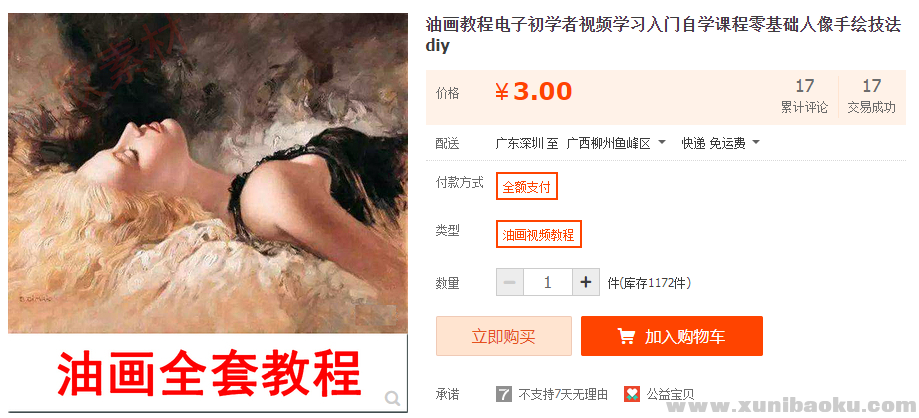Click the oil painting product thumbnail

tap(207, 213)
